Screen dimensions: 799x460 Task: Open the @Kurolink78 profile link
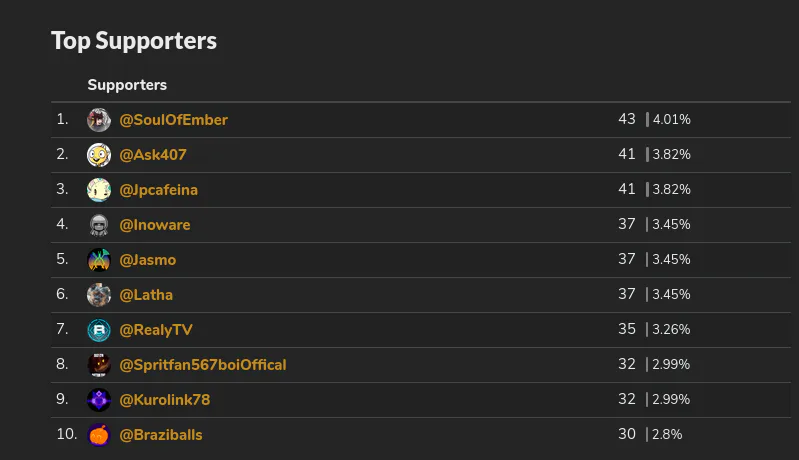165,400
